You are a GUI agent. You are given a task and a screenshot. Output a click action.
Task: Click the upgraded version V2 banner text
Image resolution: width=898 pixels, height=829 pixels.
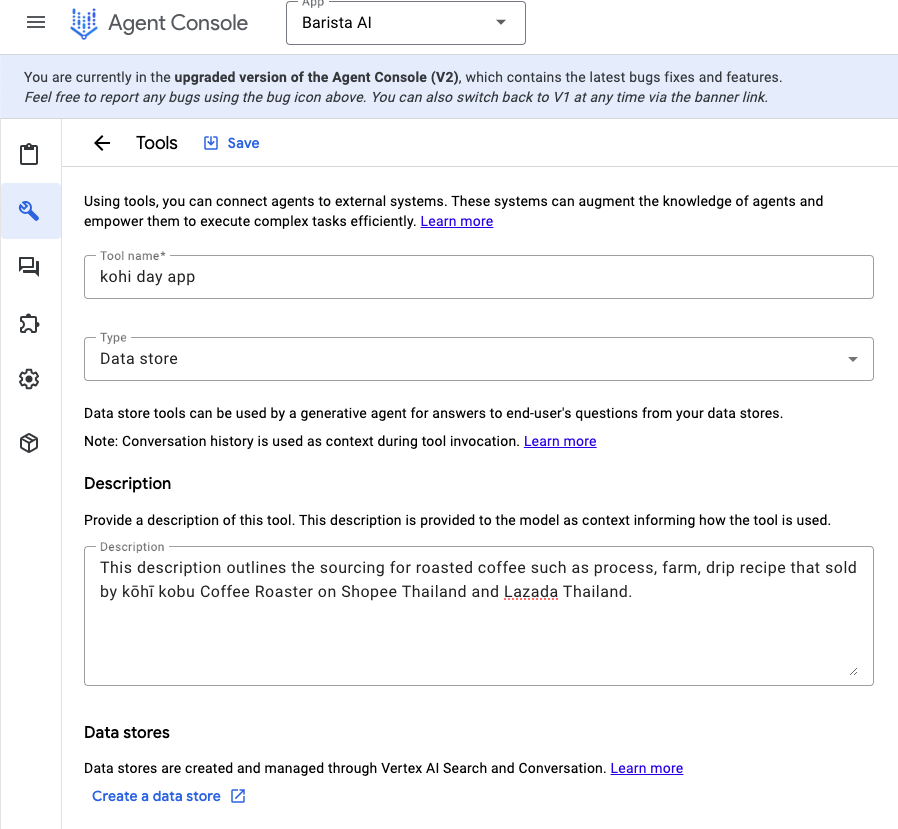[317, 77]
